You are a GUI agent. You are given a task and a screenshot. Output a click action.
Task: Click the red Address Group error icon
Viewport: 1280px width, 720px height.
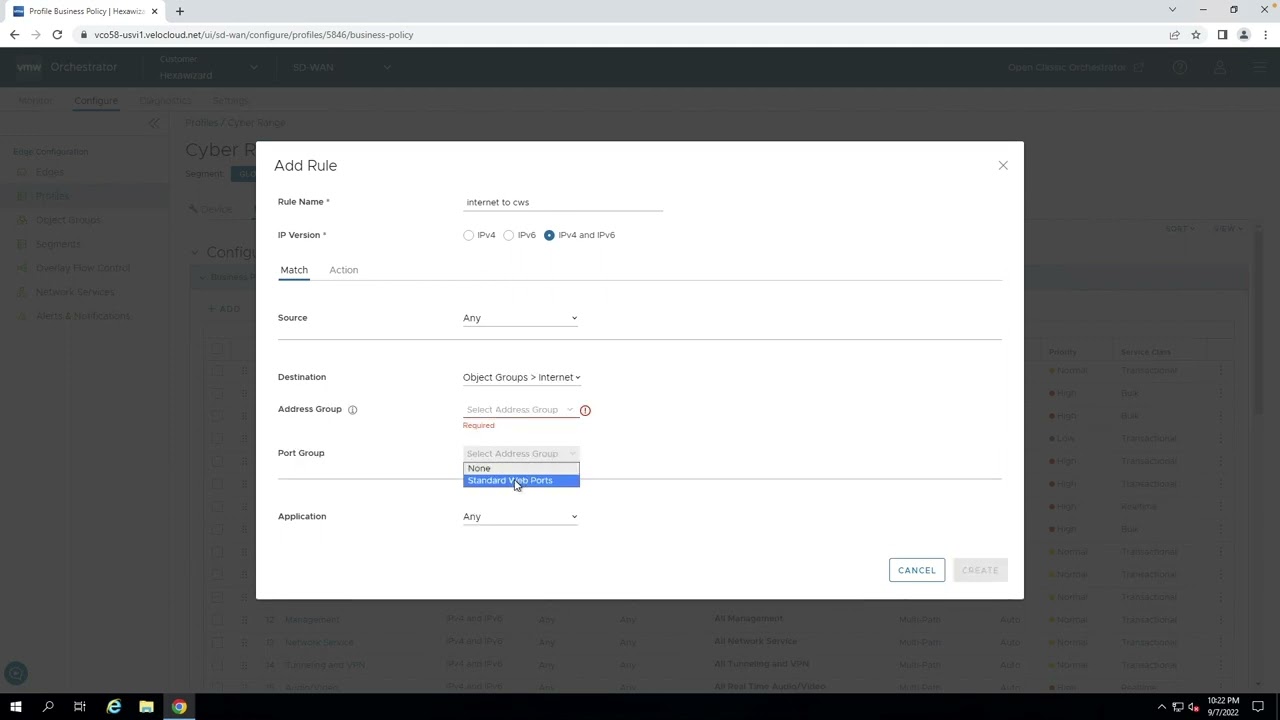pyautogui.click(x=585, y=410)
